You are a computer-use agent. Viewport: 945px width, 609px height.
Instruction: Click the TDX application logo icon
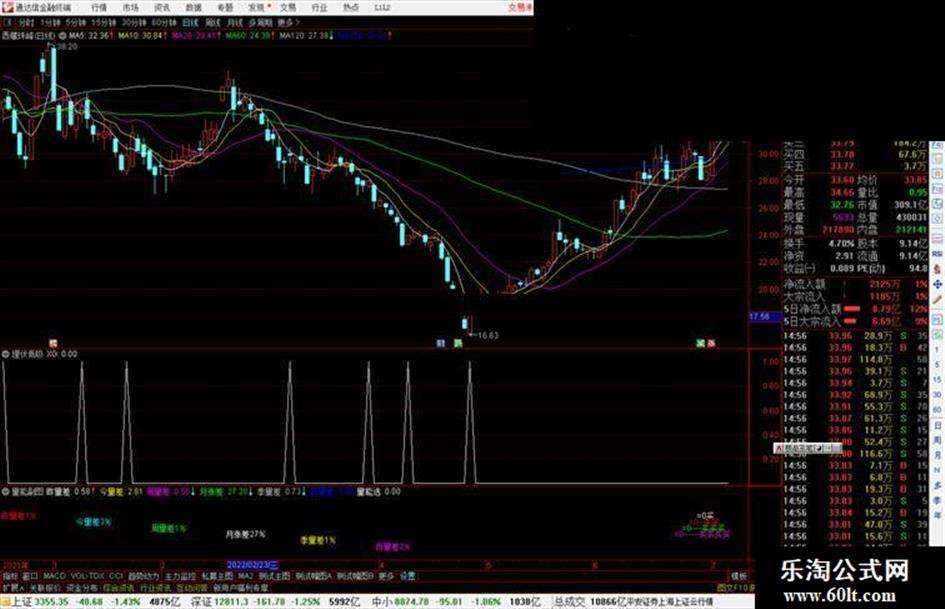(x=7, y=7)
